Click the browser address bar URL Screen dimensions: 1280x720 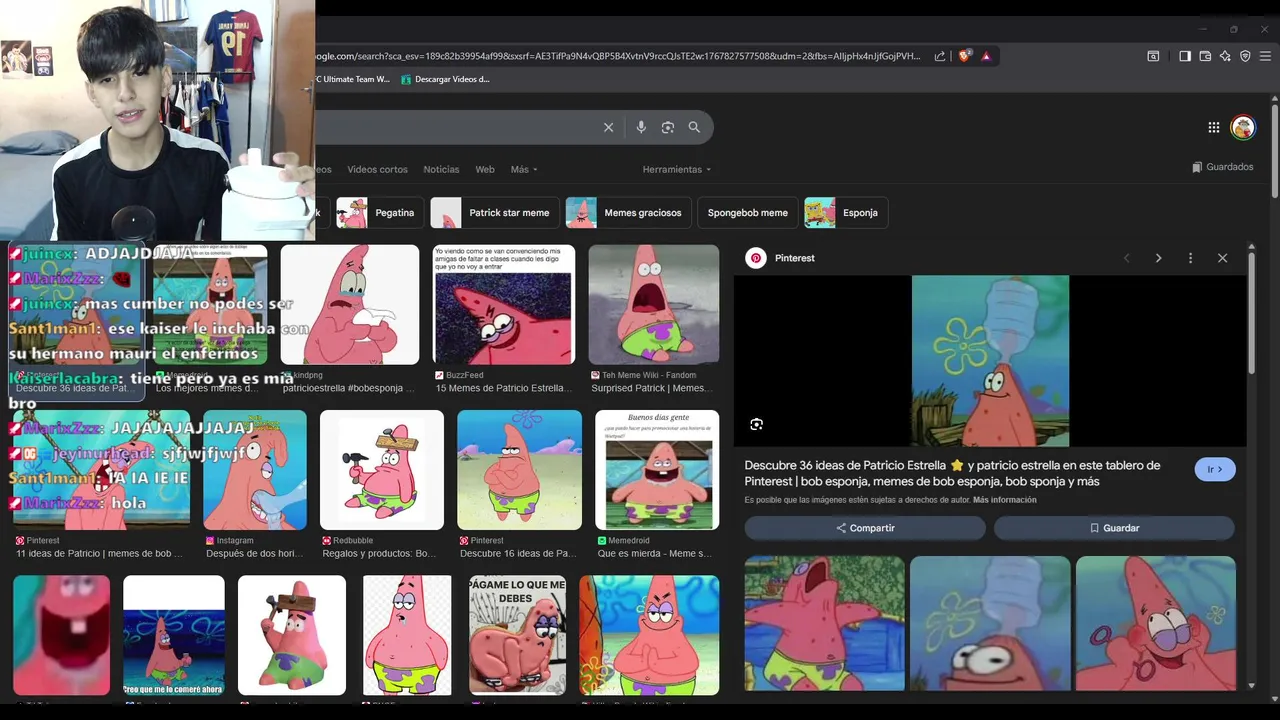[x=618, y=56]
